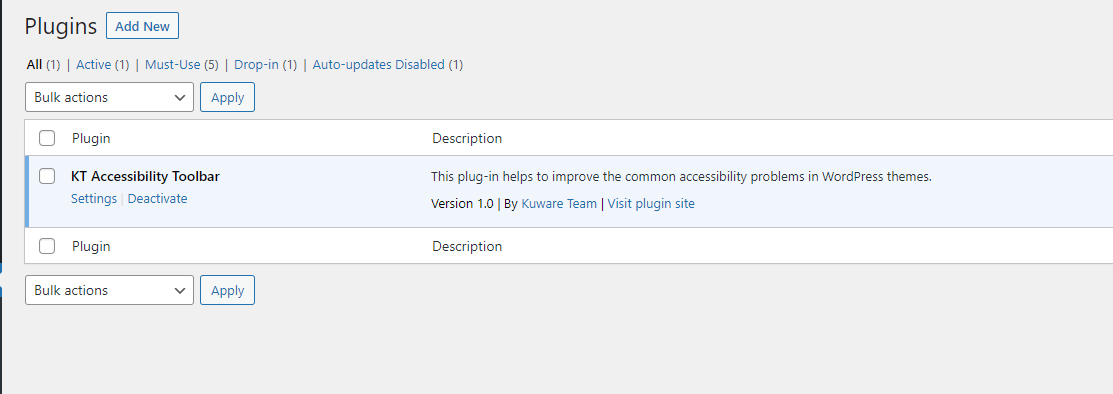Viewport: 1113px width, 394px height.
Task: Check the KT Accessibility Toolbar checkbox
Action: [47, 176]
